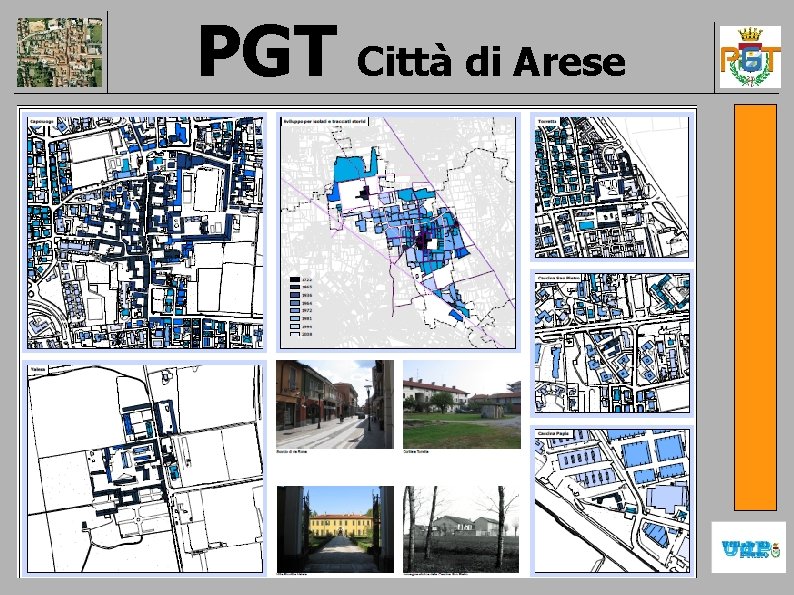Click the 1981 legend color swatch
Viewport: 794px width, 595px height.
pos(295,319)
